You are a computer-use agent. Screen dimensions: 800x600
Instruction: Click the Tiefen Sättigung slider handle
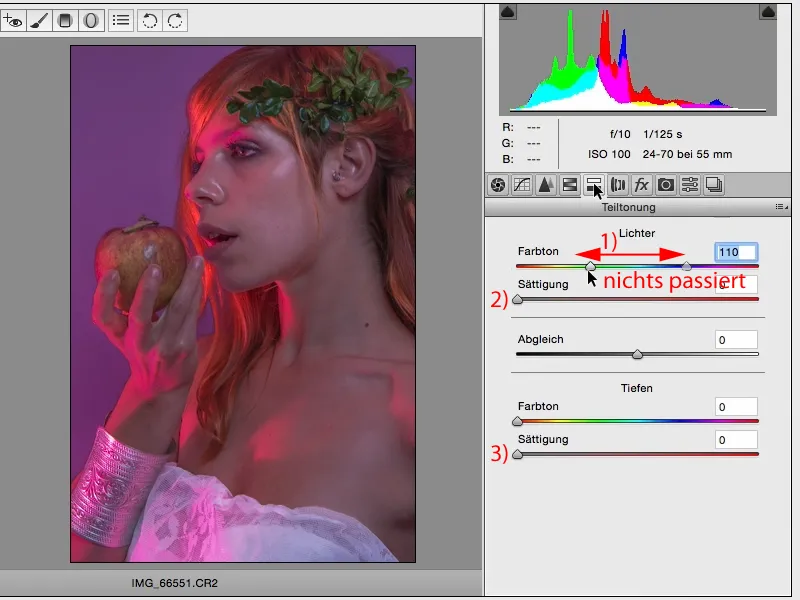(x=517, y=454)
